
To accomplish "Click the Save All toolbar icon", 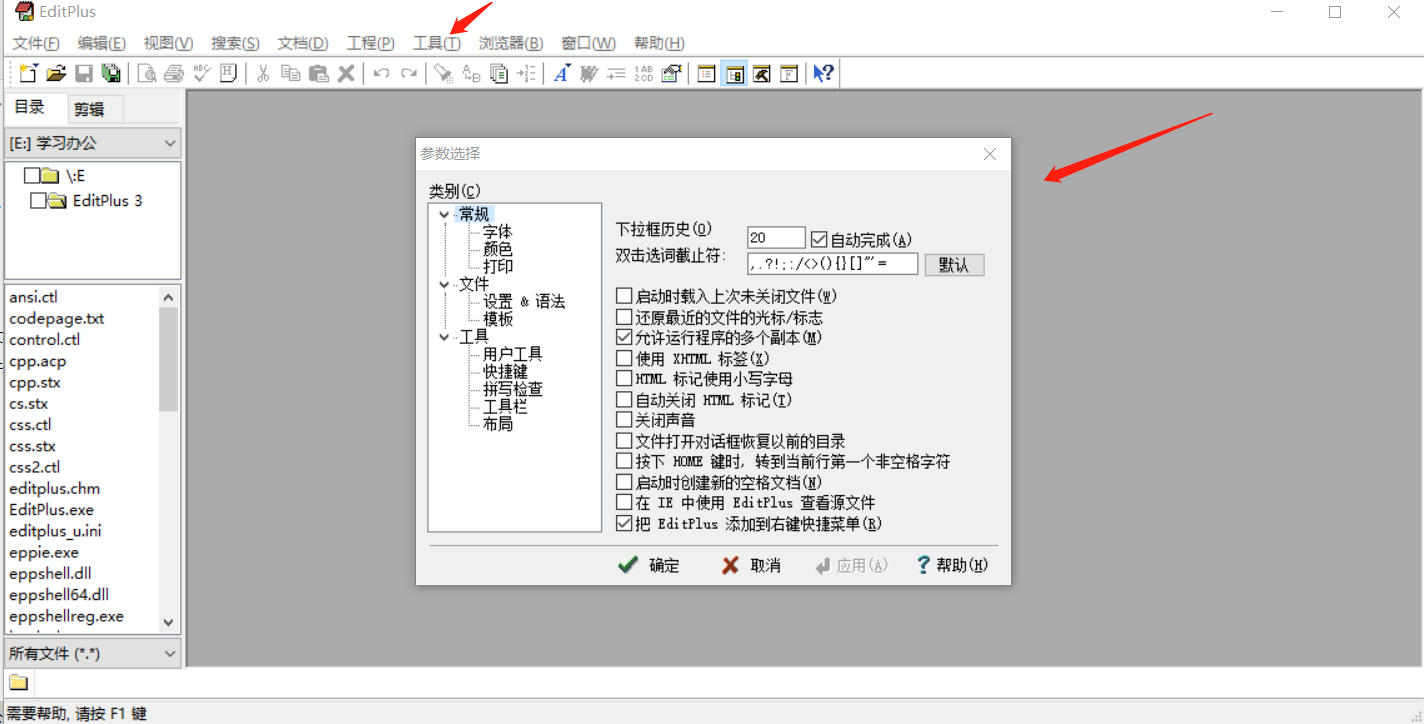I will tap(112, 72).
